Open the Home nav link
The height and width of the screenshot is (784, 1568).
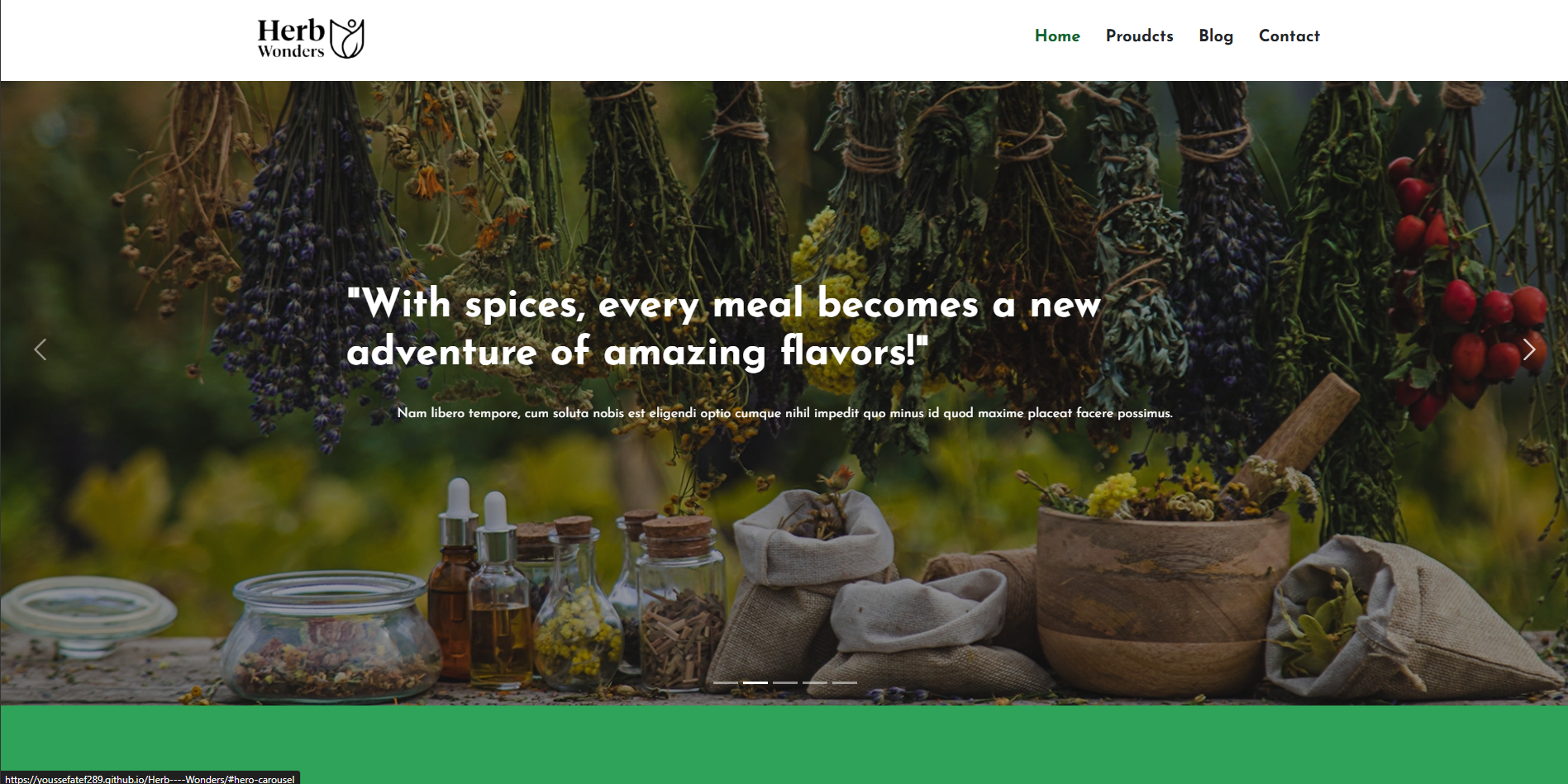1057,36
